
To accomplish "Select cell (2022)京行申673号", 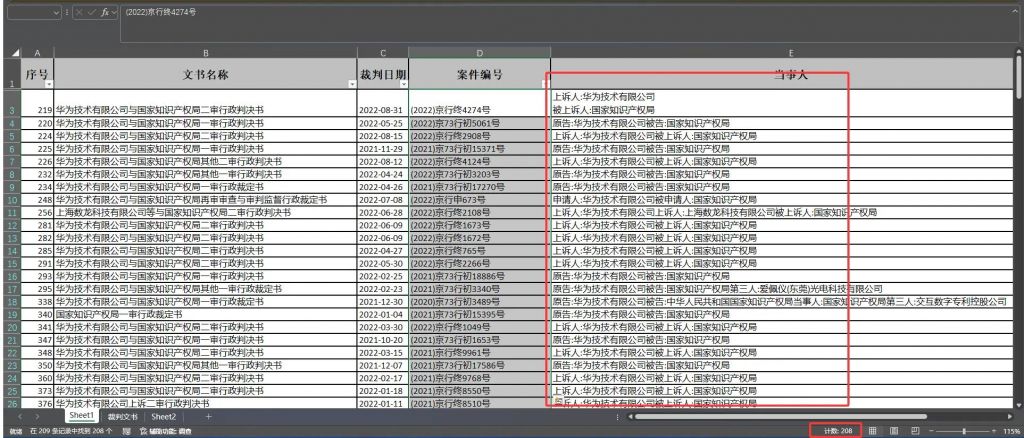I will 479,200.
